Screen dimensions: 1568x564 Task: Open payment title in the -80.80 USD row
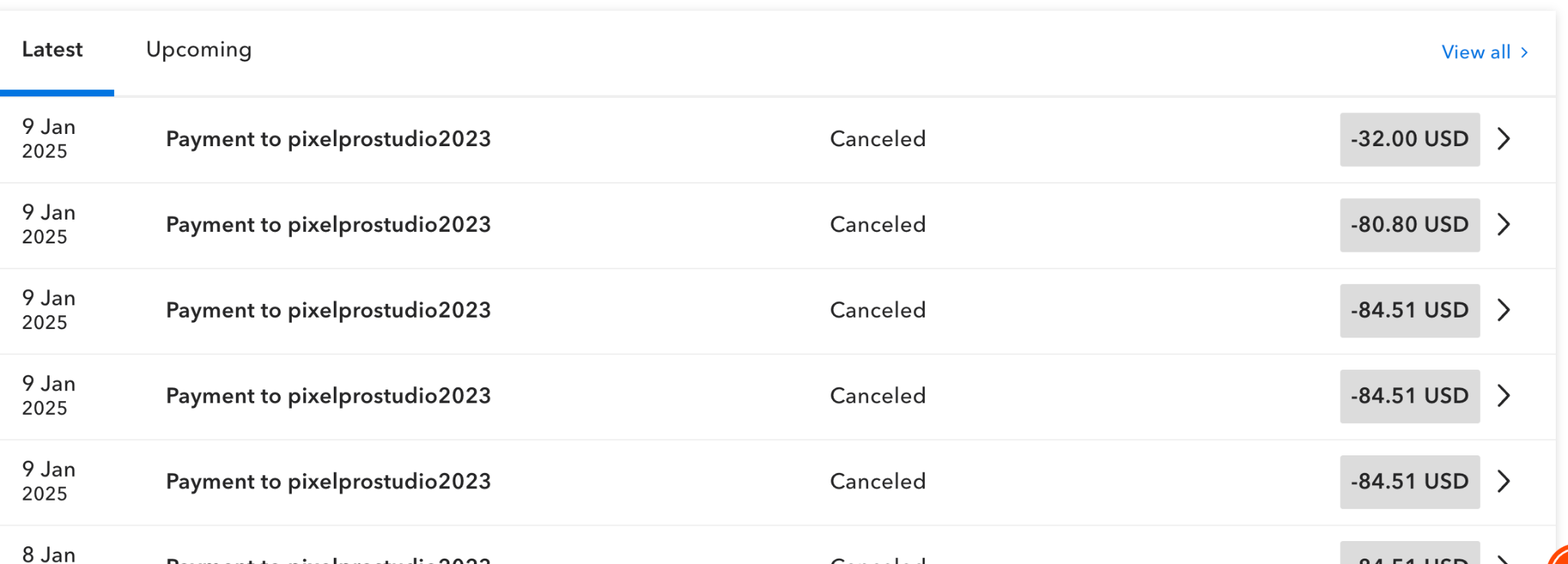point(328,224)
